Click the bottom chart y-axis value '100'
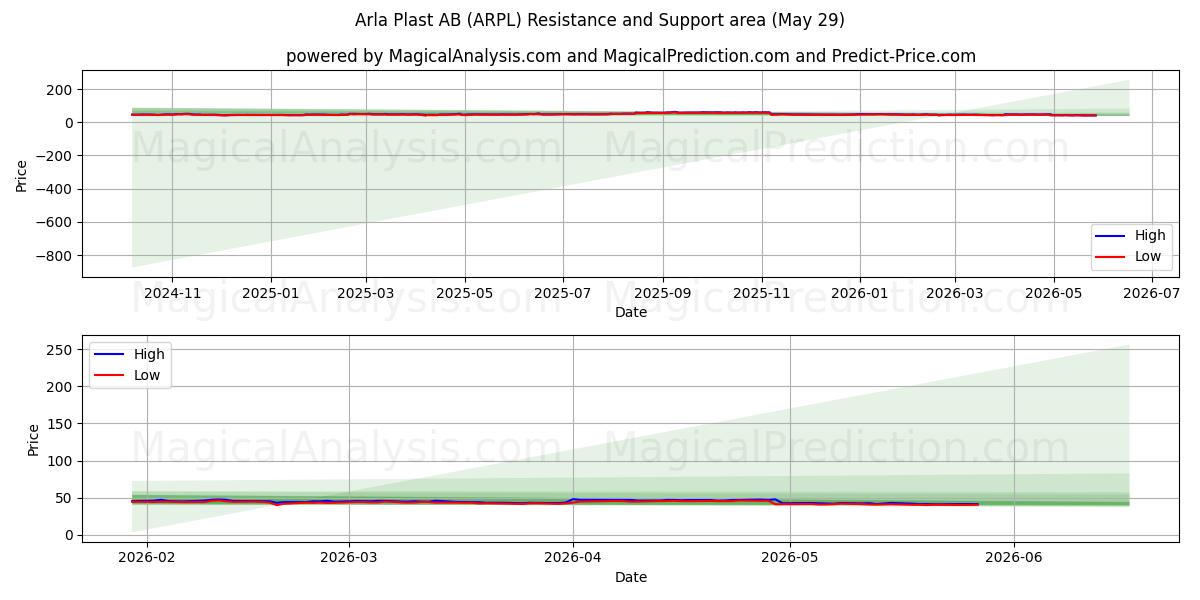The height and width of the screenshot is (600, 1200). pyautogui.click(x=60, y=461)
